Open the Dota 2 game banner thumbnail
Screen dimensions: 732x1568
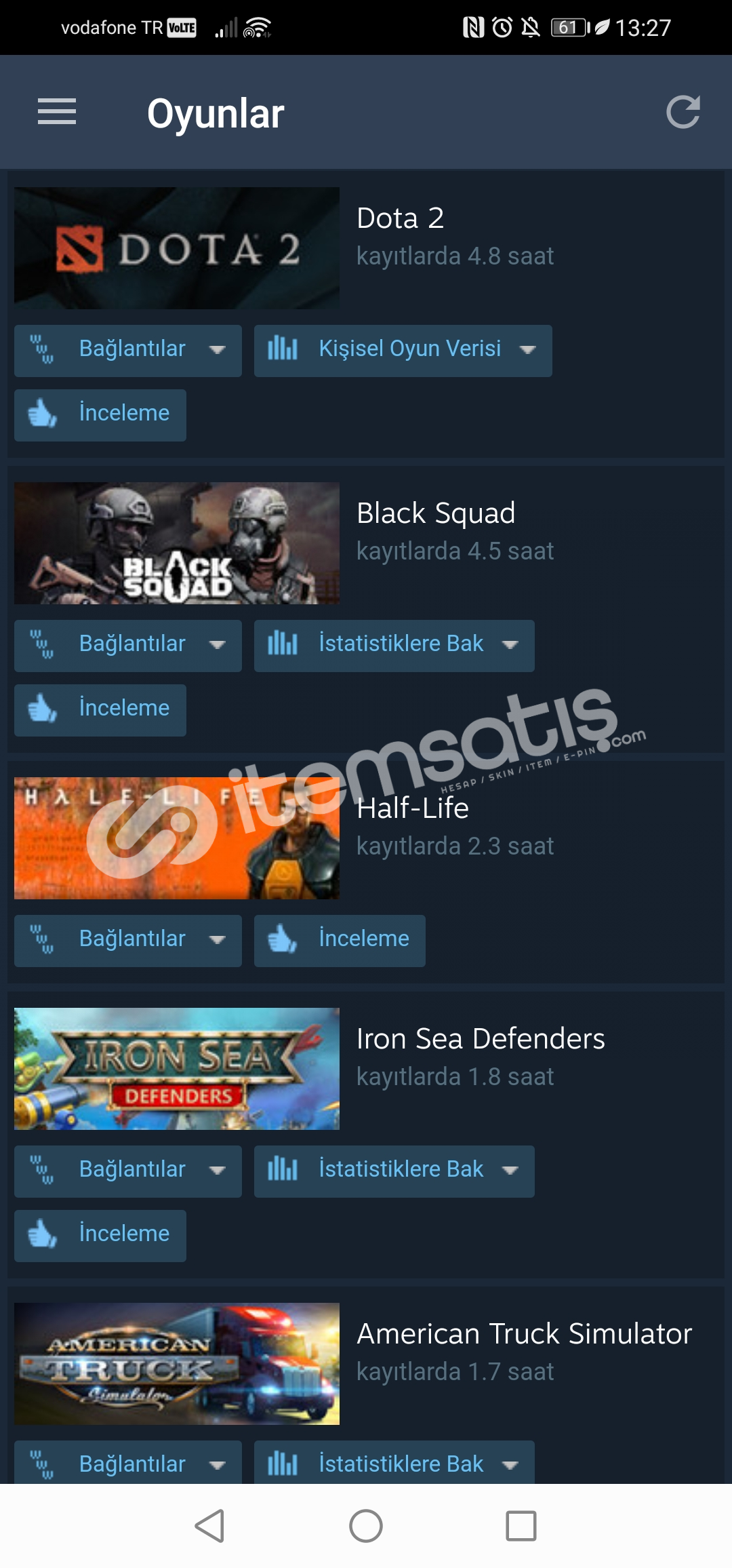pyautogui.click(x=177, y=248)
